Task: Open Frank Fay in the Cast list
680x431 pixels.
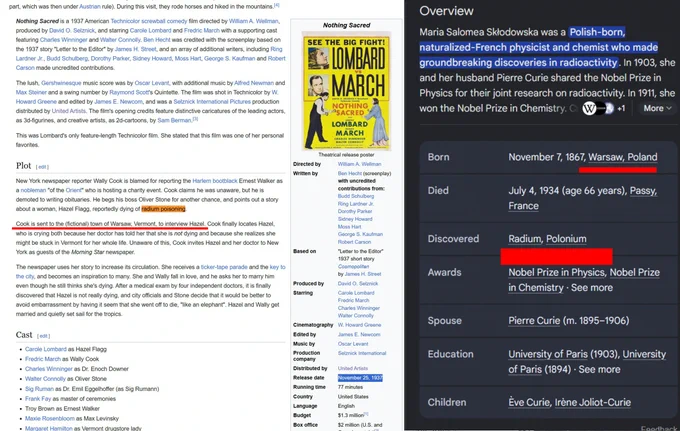Action: click(38, 399)
